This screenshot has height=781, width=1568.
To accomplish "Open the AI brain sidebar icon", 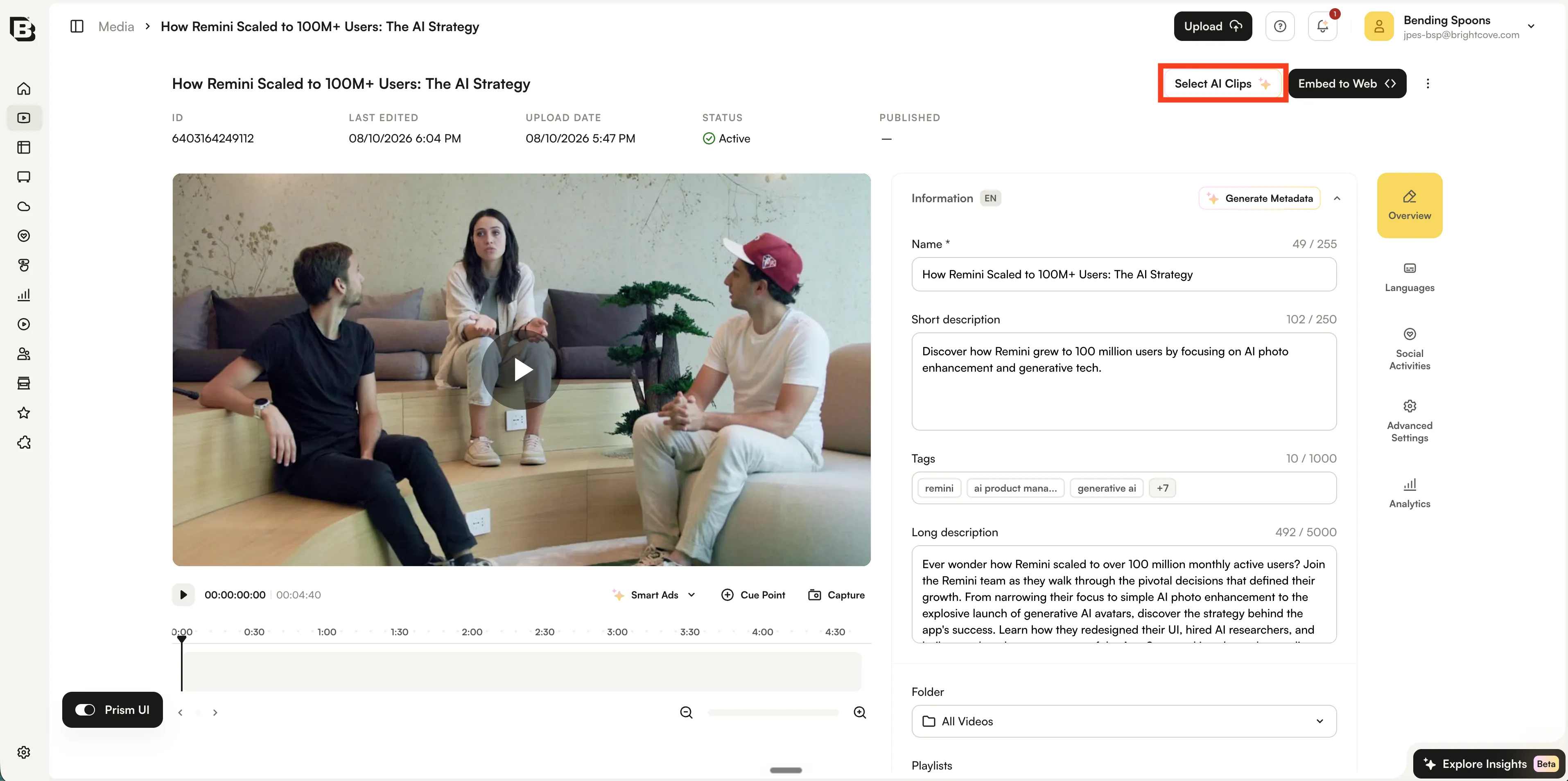I will click(24, 265).
